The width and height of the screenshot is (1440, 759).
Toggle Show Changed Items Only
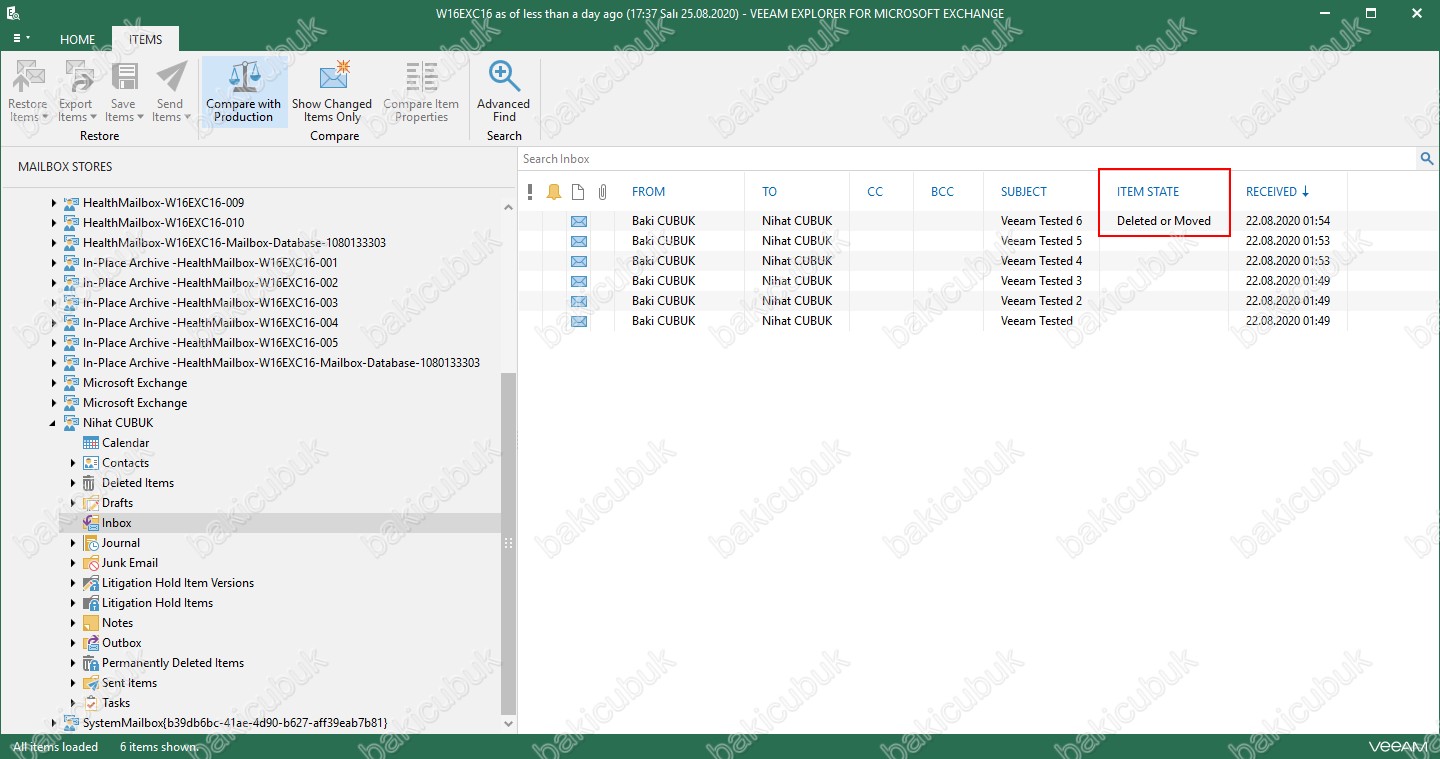332,91
